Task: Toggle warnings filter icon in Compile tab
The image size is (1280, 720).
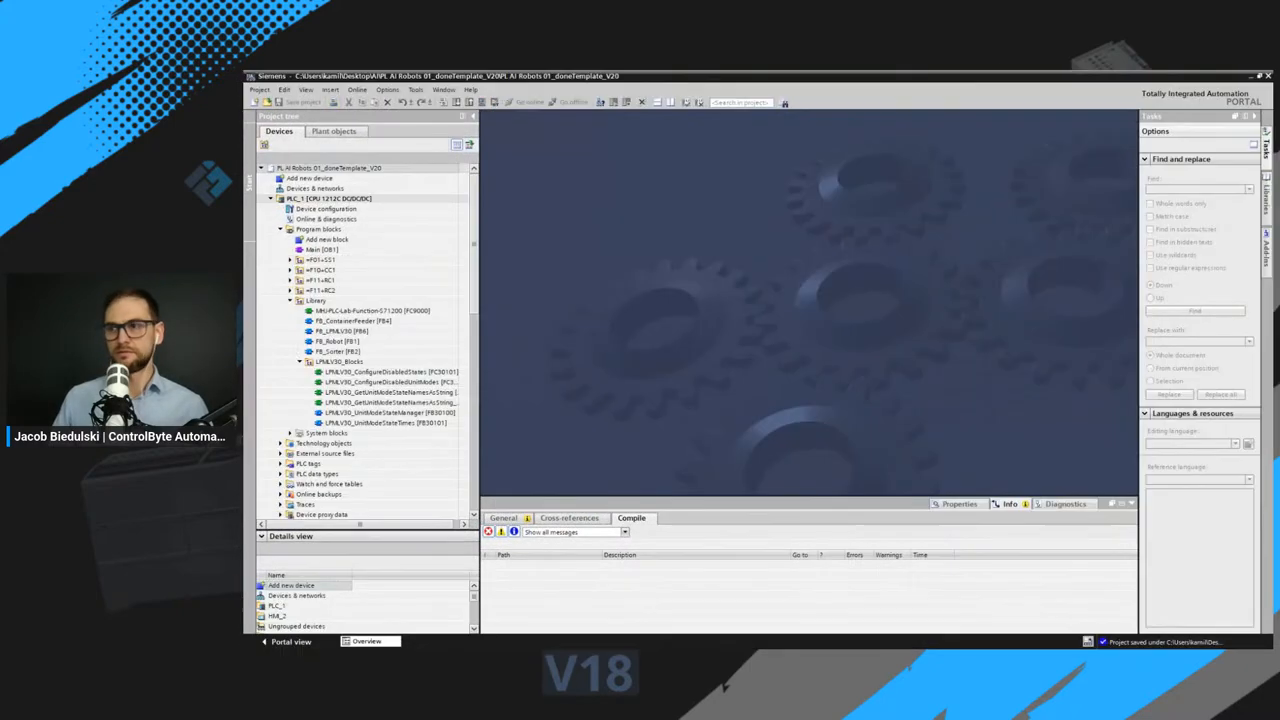Action: click(x=501, y=532)
